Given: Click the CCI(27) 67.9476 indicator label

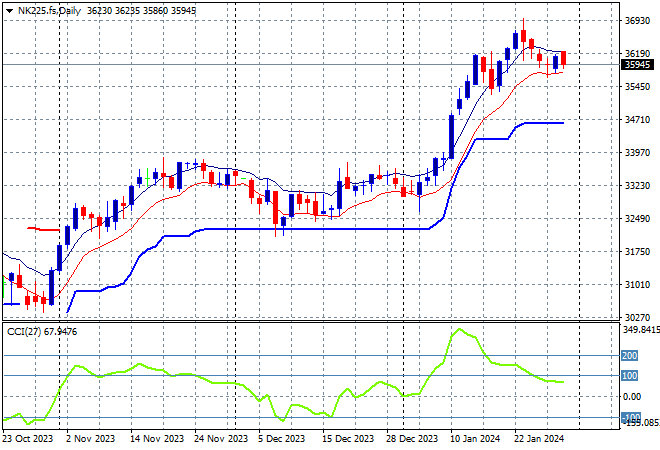Looking at the screenshot, I should tap(42, 332).
